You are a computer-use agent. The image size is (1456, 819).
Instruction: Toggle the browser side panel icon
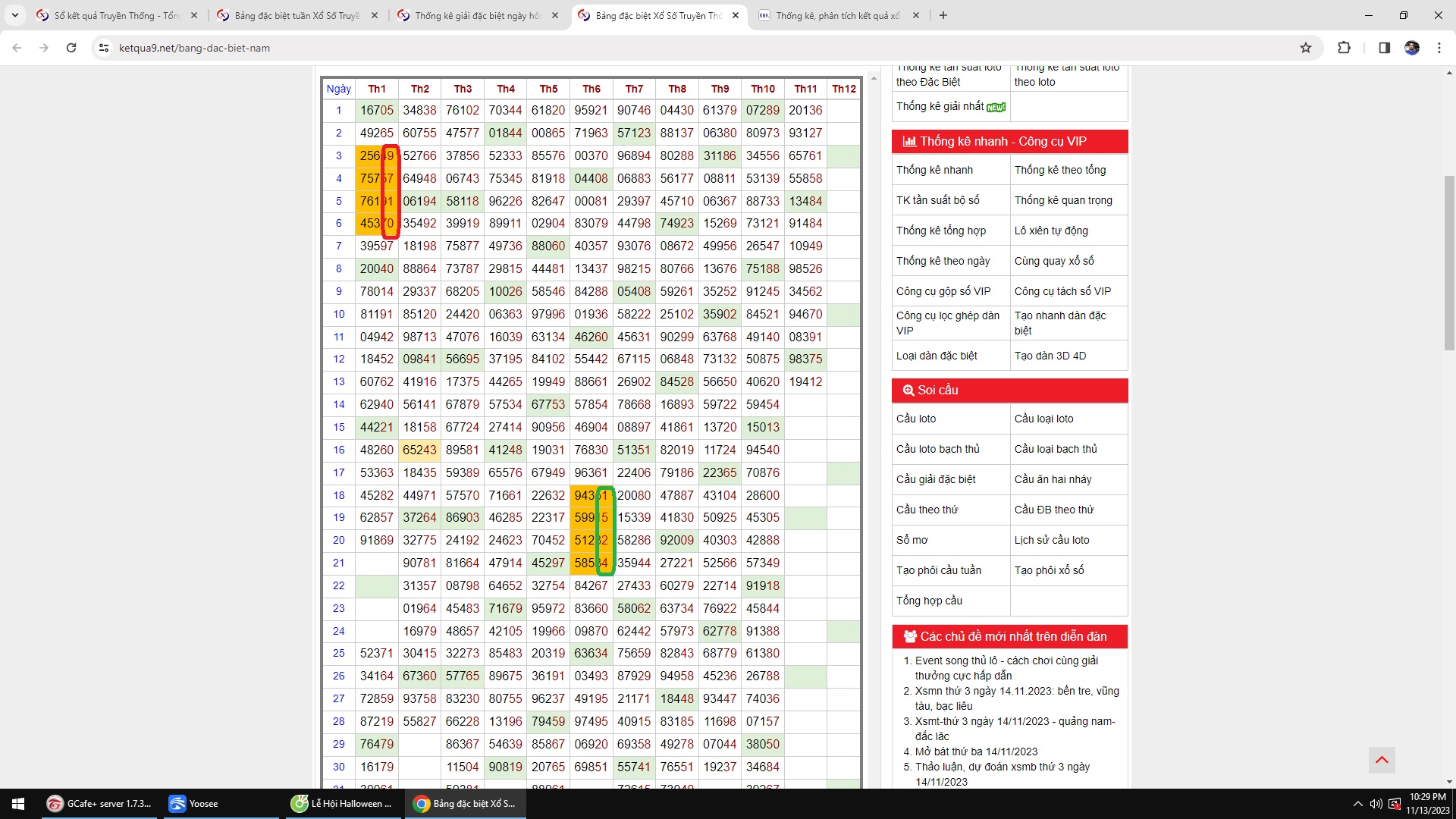tap(1384, 48)
